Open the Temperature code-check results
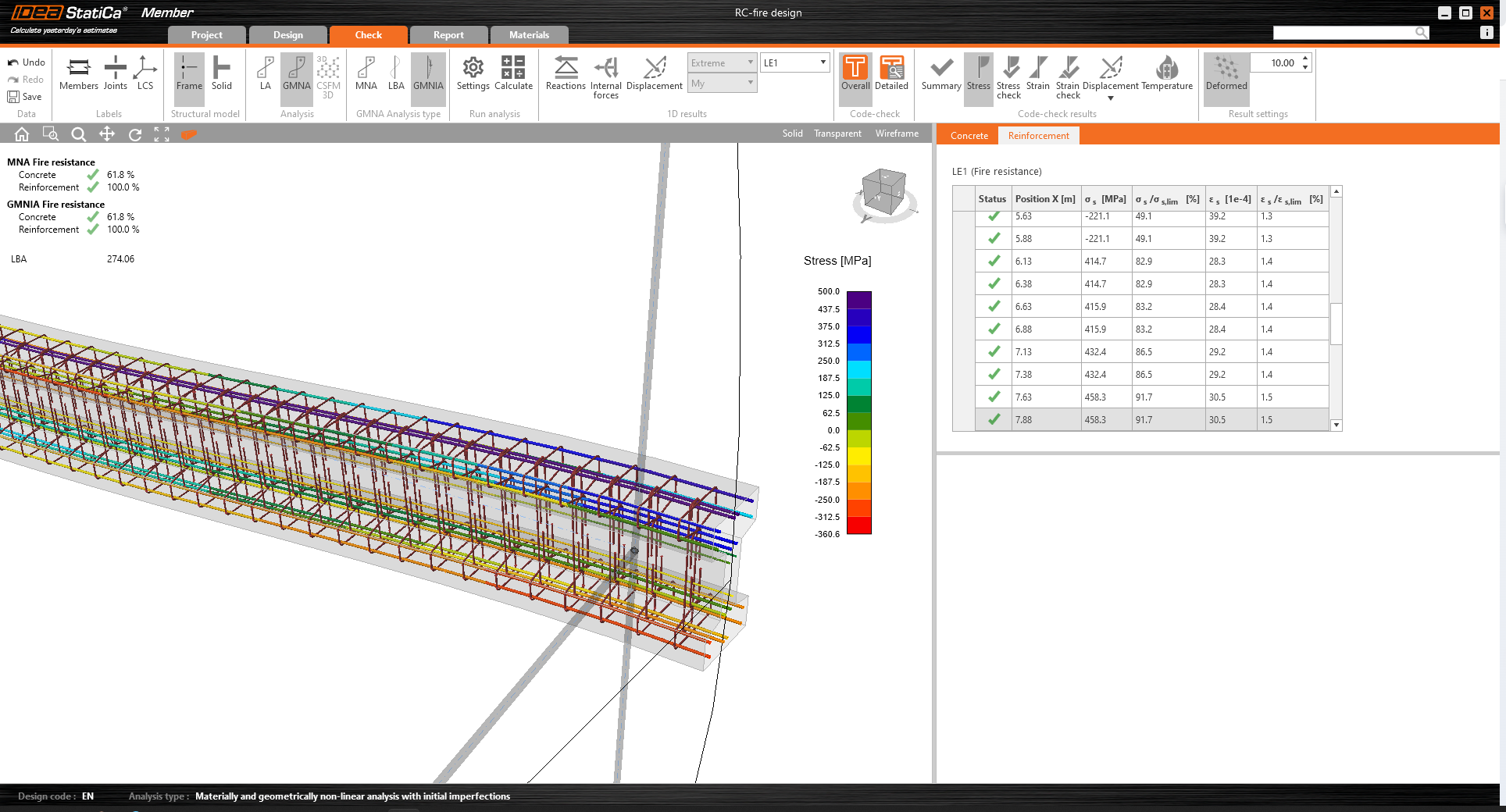The width and height of the screenshot is (1506, 812). (x=1166, y=76)
